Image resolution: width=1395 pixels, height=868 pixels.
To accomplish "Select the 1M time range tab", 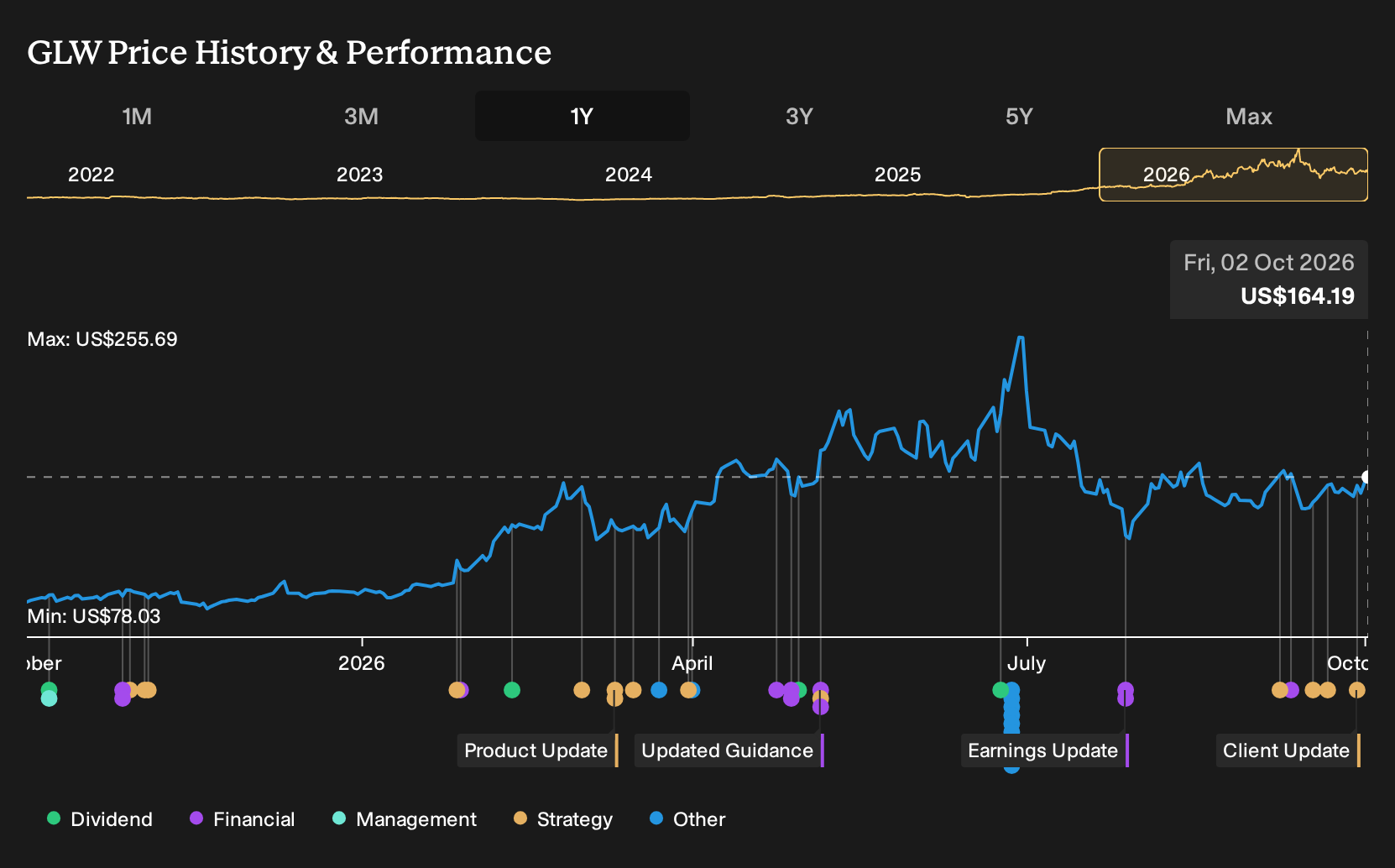I will point(137,116).
